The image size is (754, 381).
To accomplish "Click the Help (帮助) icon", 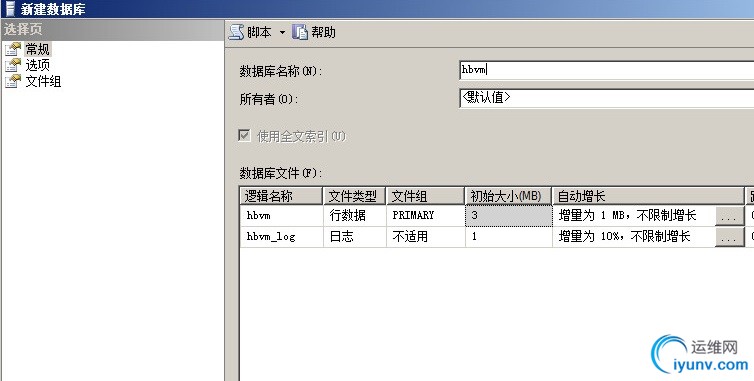I will coord(300,32).
